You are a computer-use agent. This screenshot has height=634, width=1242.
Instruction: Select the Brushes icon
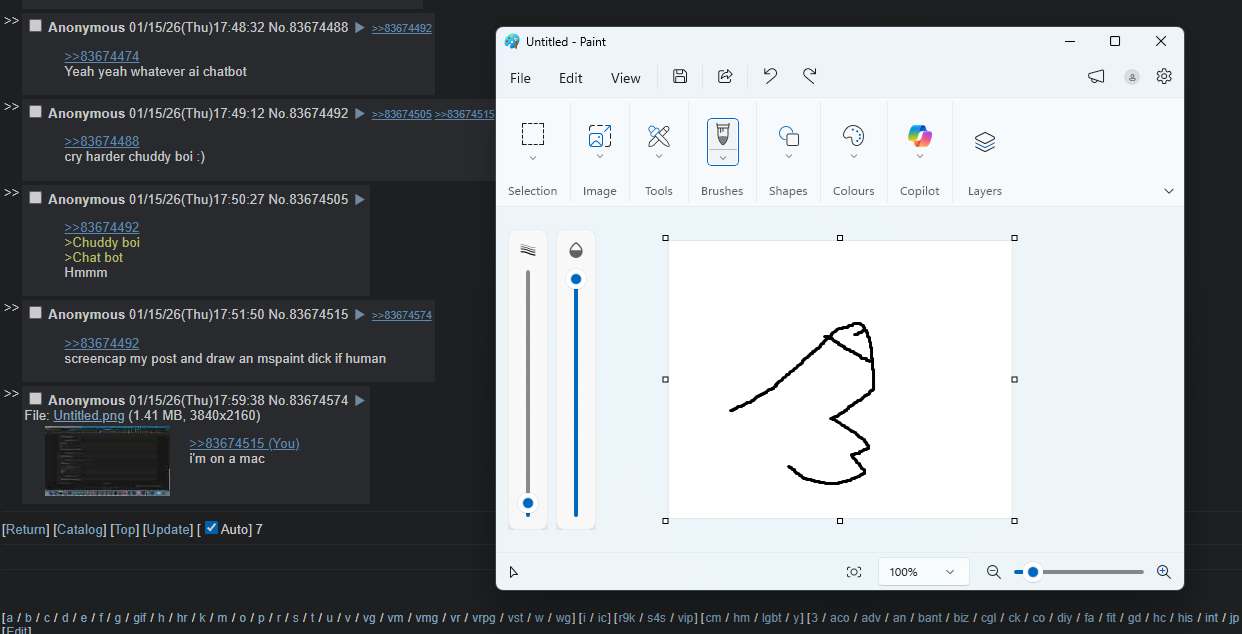pos(722,134)
